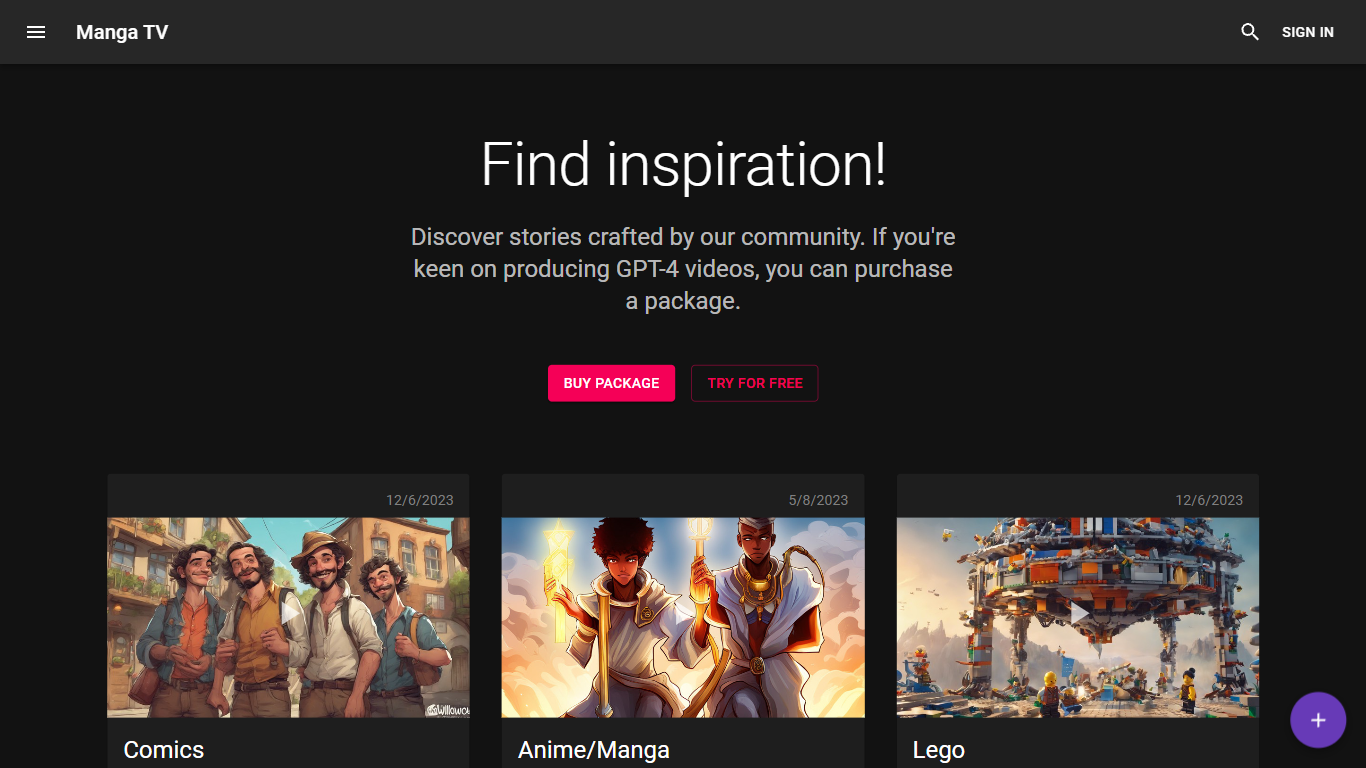1366x768 pixels.
Task: Open the hamburger navigation menu
Action: tap(36, 32)
